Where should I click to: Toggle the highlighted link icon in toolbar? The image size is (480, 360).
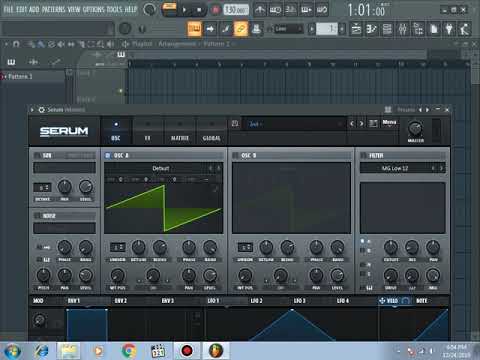pos(241,29)
